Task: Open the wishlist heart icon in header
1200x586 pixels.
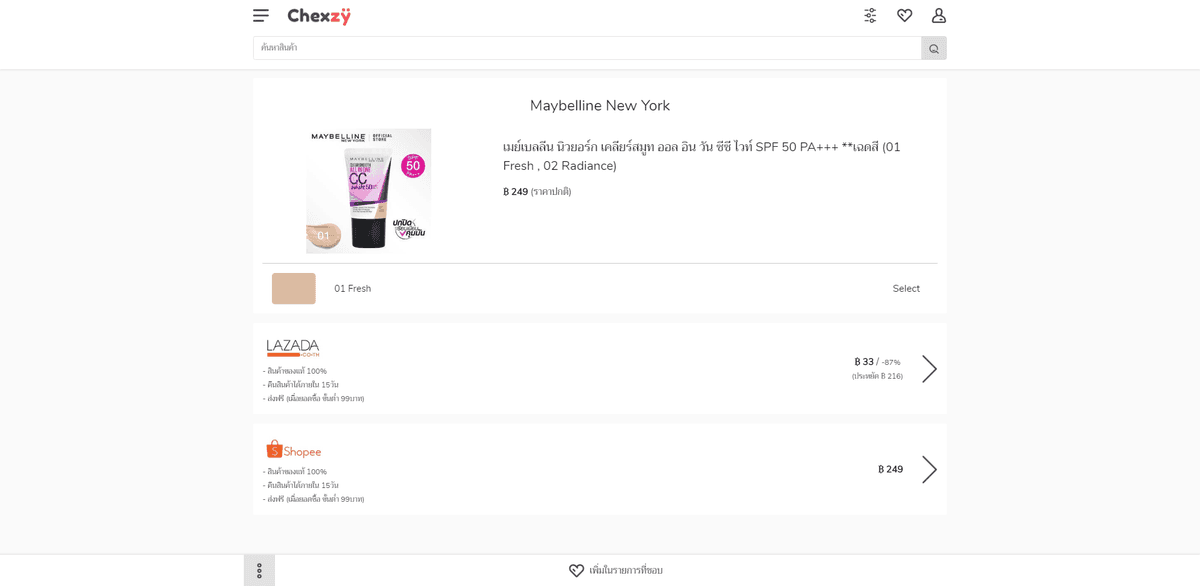Action: [905, 15]
